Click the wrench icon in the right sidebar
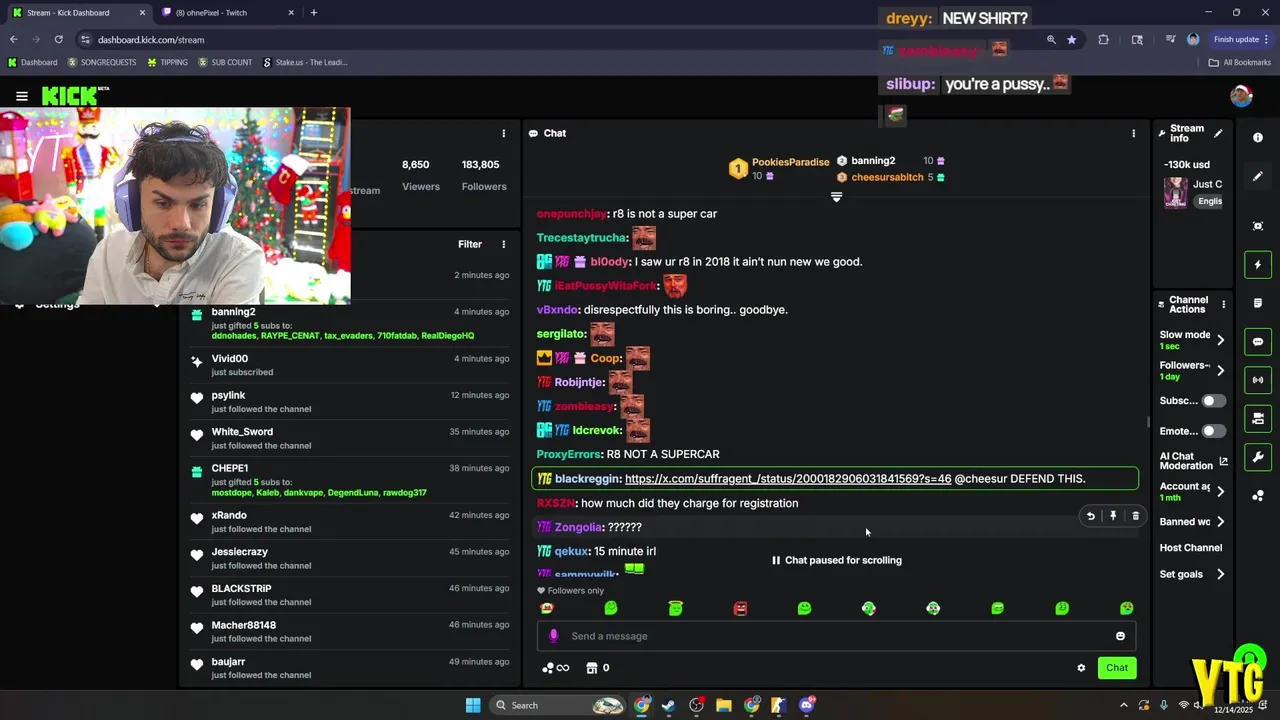Viewport: 1280px width, 720px height. [x=1258, y=457]
